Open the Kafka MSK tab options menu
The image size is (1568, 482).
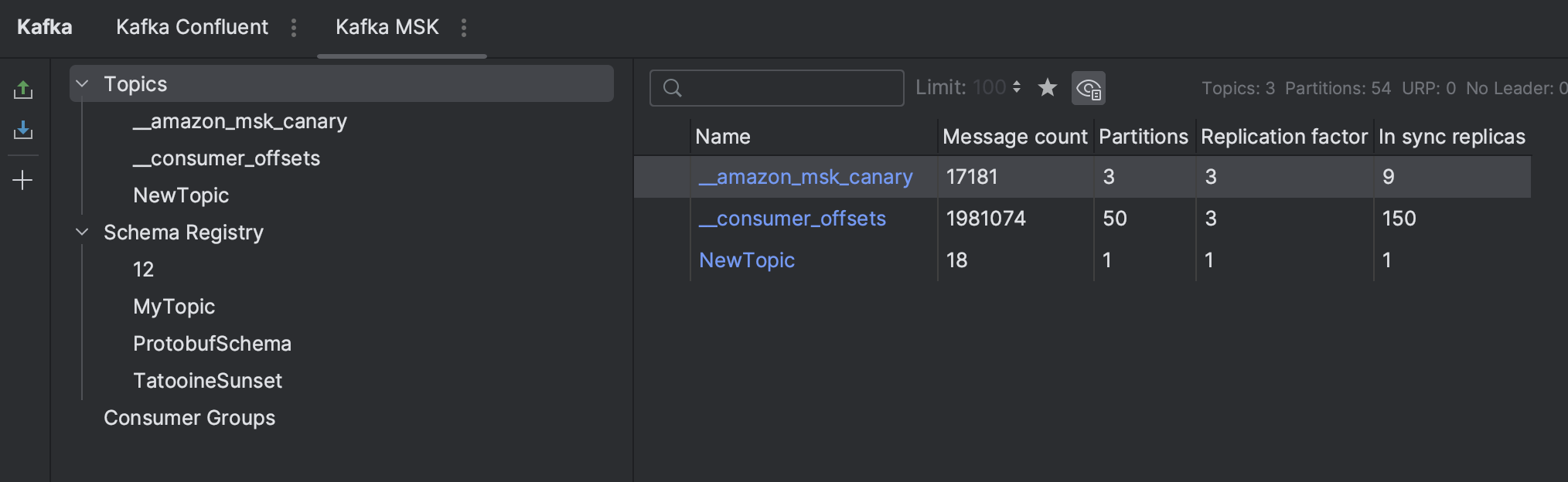(x=464, y=28)
